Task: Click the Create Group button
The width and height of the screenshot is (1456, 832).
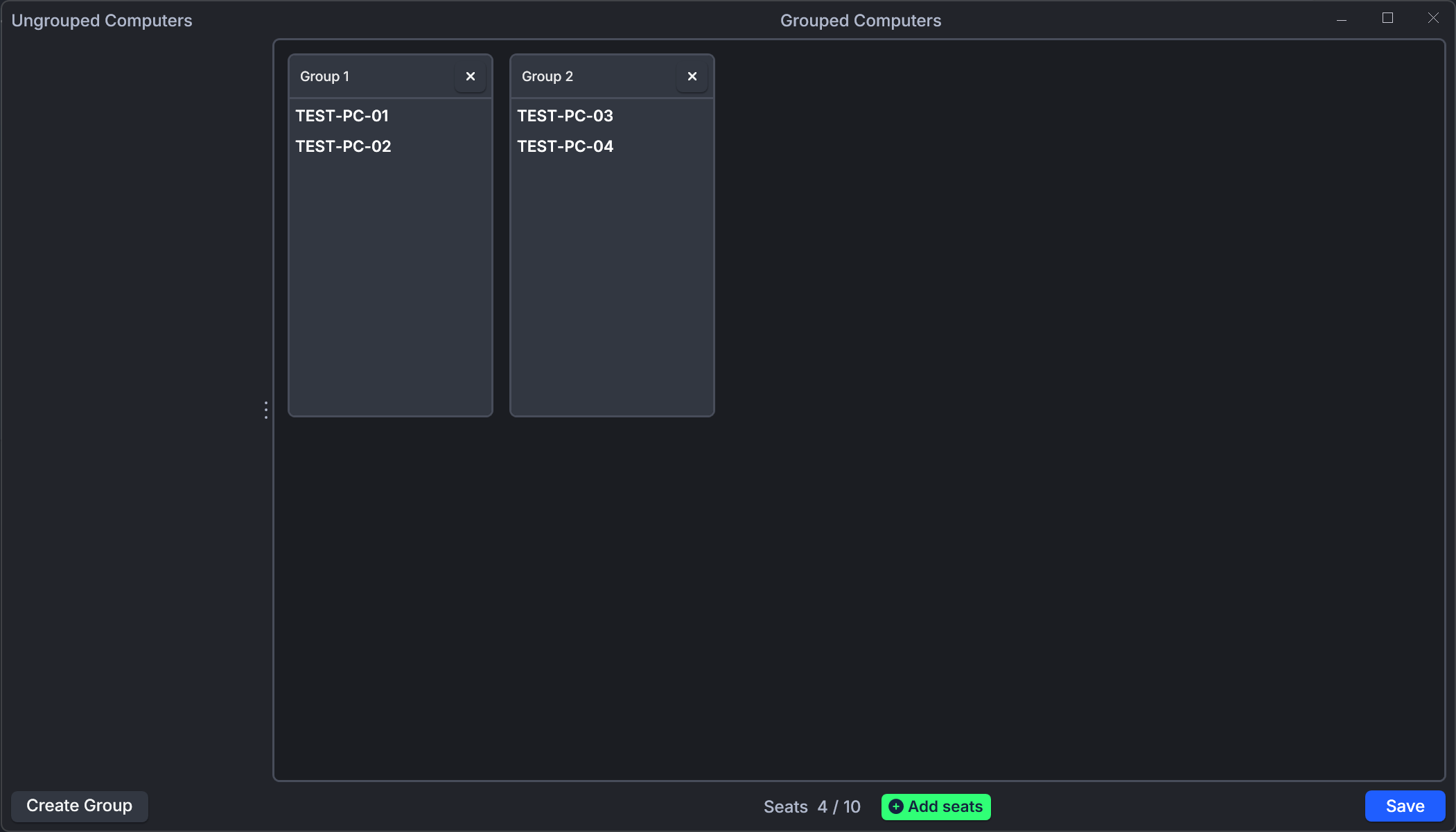Action: pos(80,806)
